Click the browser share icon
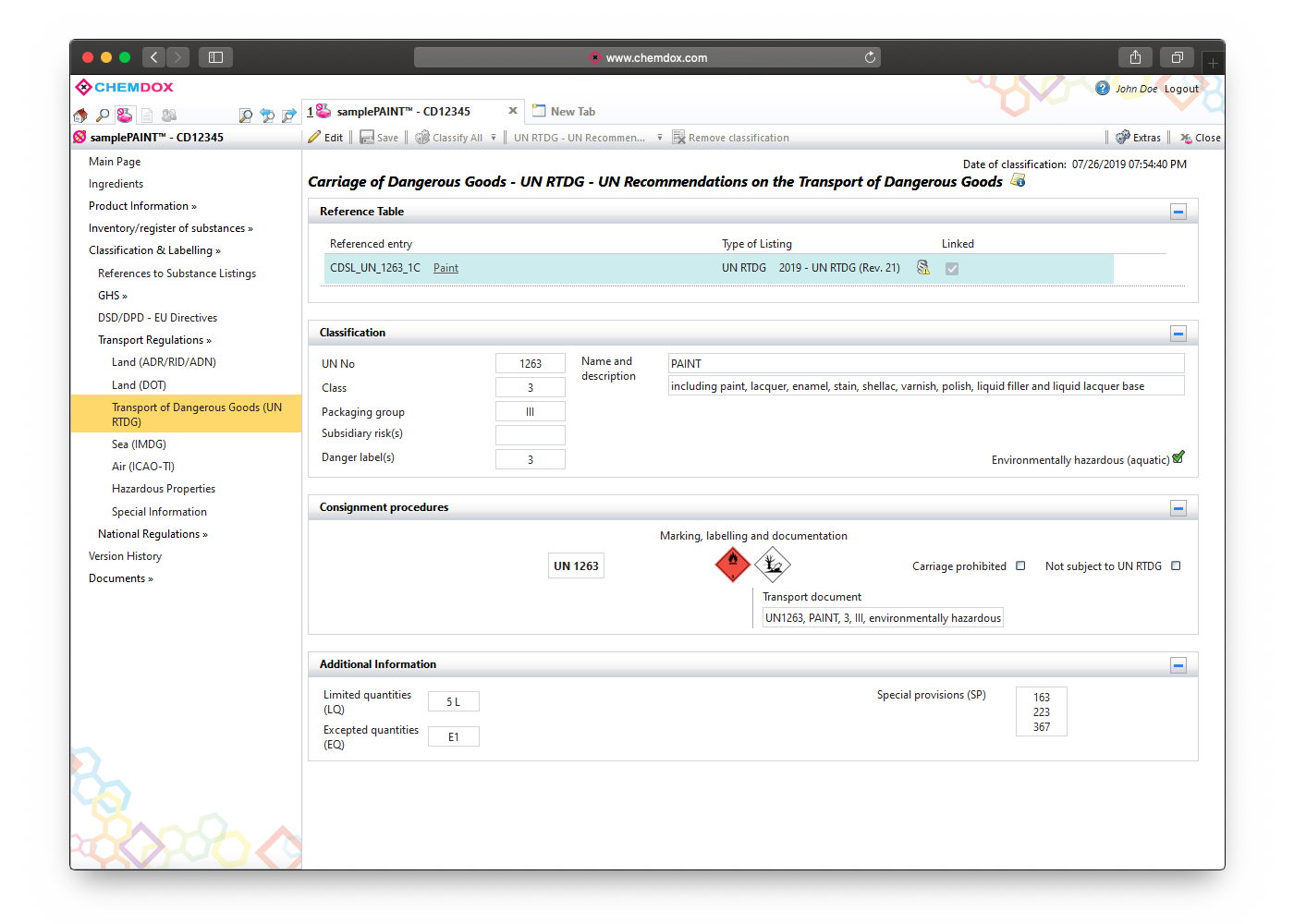1294x924 pixels. point(1135,57)
